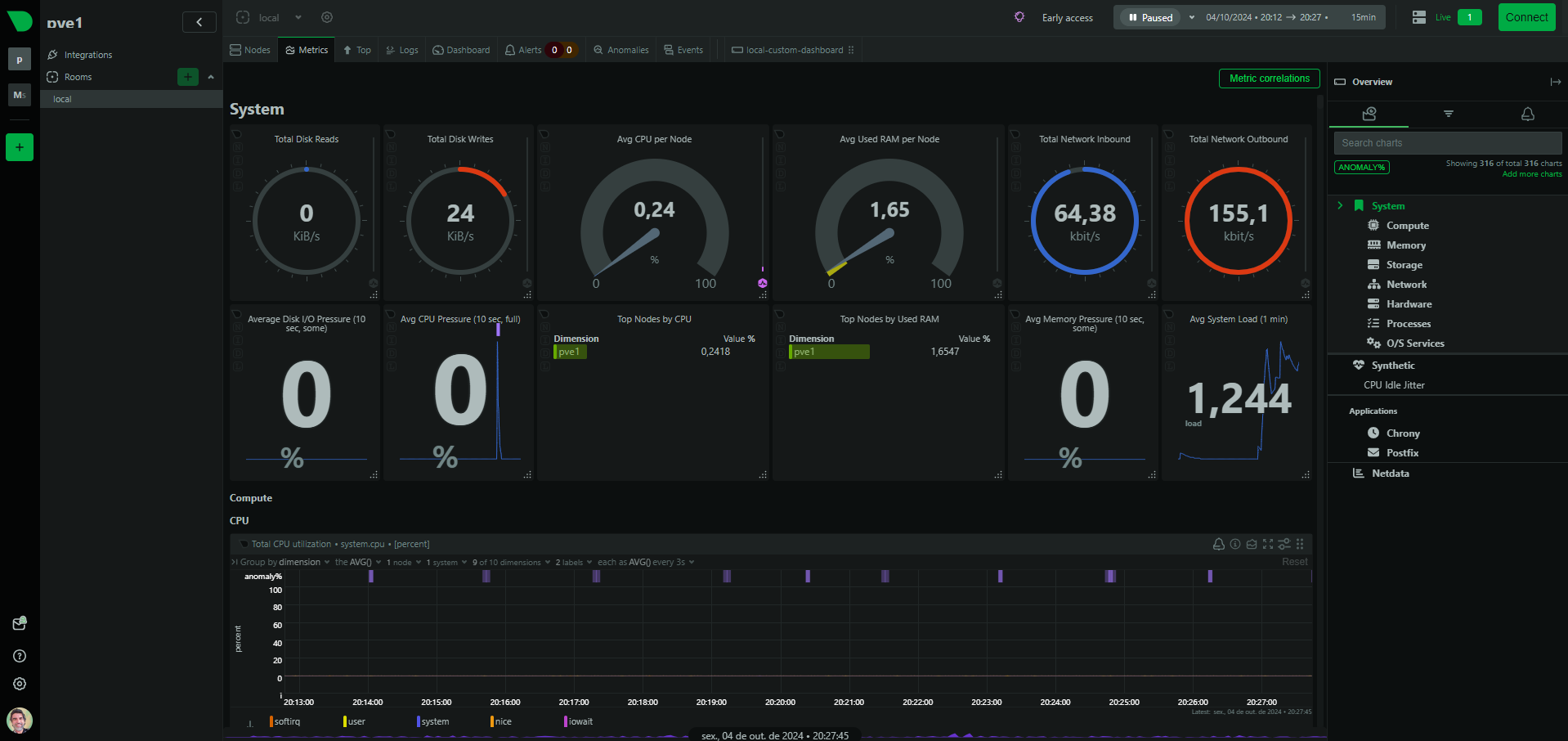The width and height of the screenshot is (1568, 741).
Task: Click the anomaly indicator on Avg CPU per Node
Action: tap(763, 283)
